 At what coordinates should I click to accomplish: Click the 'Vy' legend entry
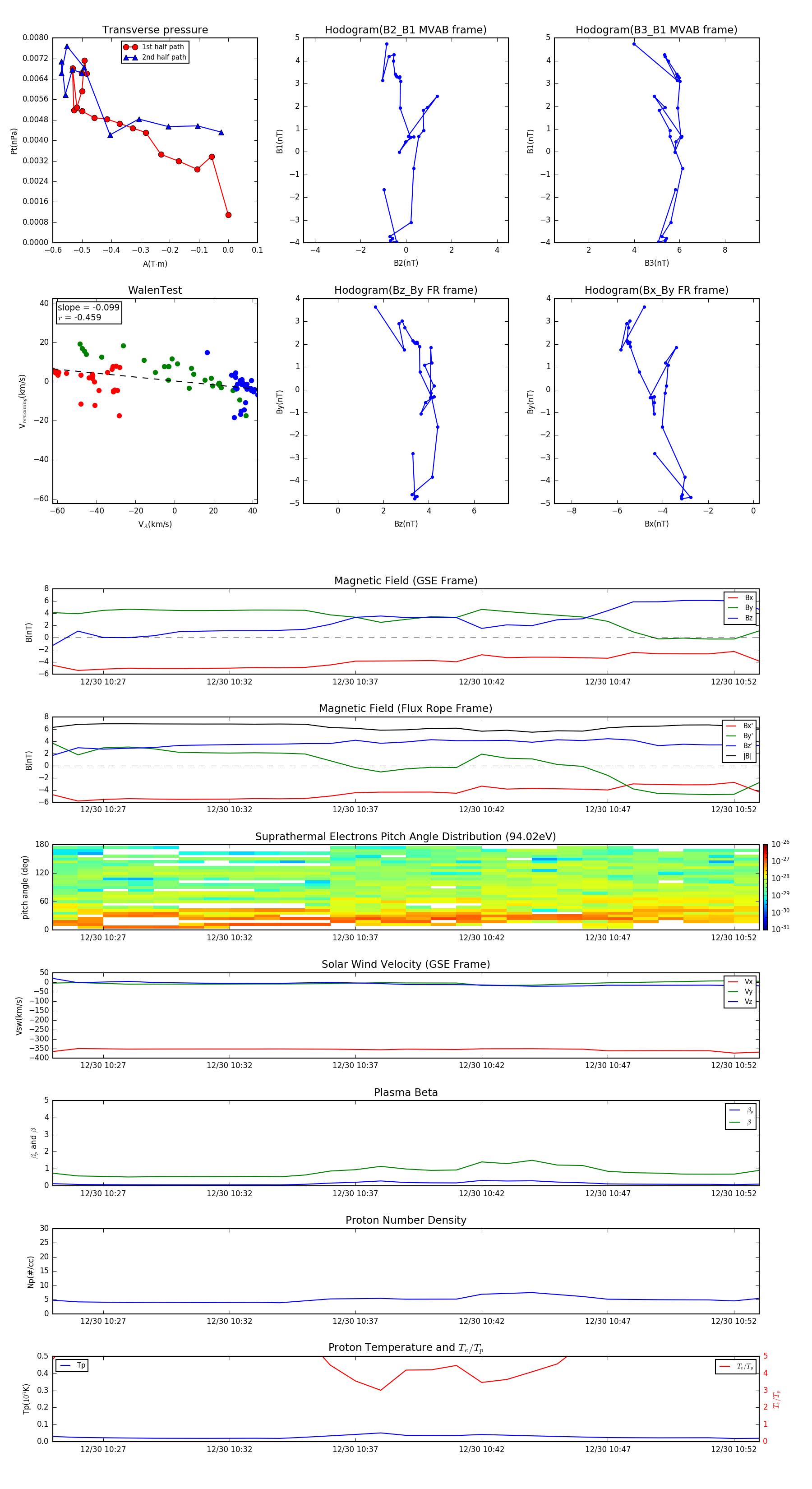click(740, 992)
